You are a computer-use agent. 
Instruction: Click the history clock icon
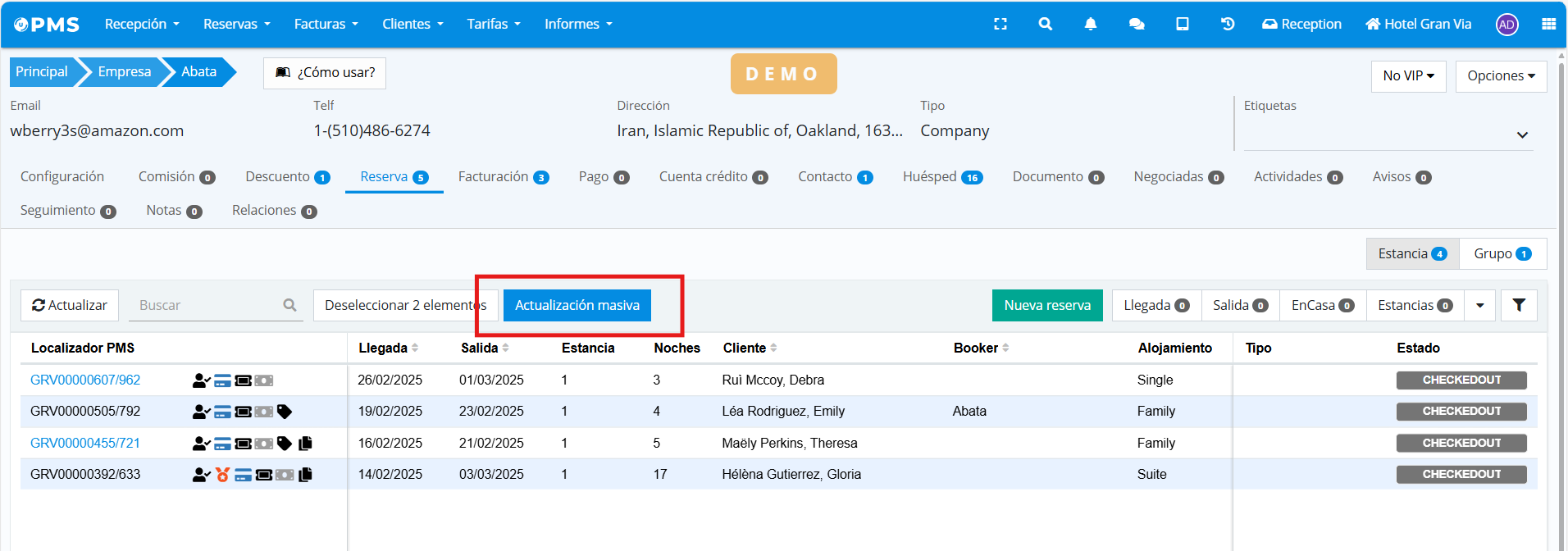(x=1227, y=24)
